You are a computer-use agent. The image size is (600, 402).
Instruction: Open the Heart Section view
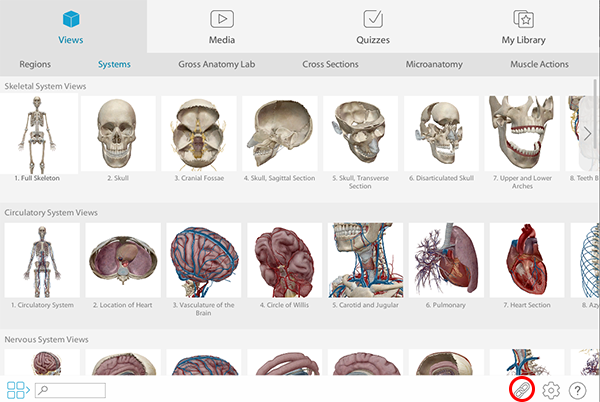click(527, 260)
